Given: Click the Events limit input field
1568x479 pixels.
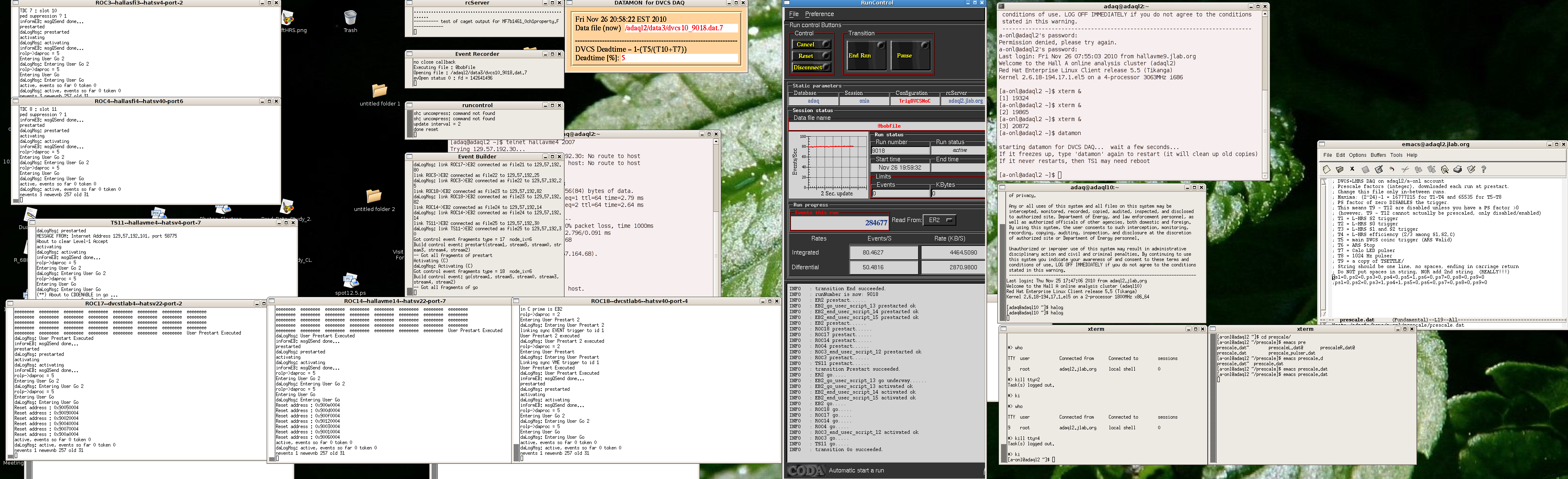Looking at the screenshot, I should (x=900, y=194).
